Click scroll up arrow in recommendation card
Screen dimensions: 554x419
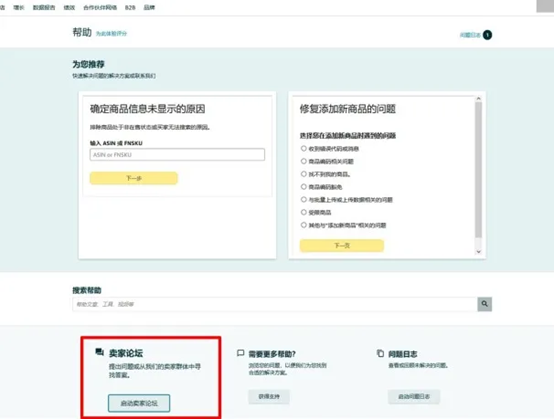coord(478,99)
